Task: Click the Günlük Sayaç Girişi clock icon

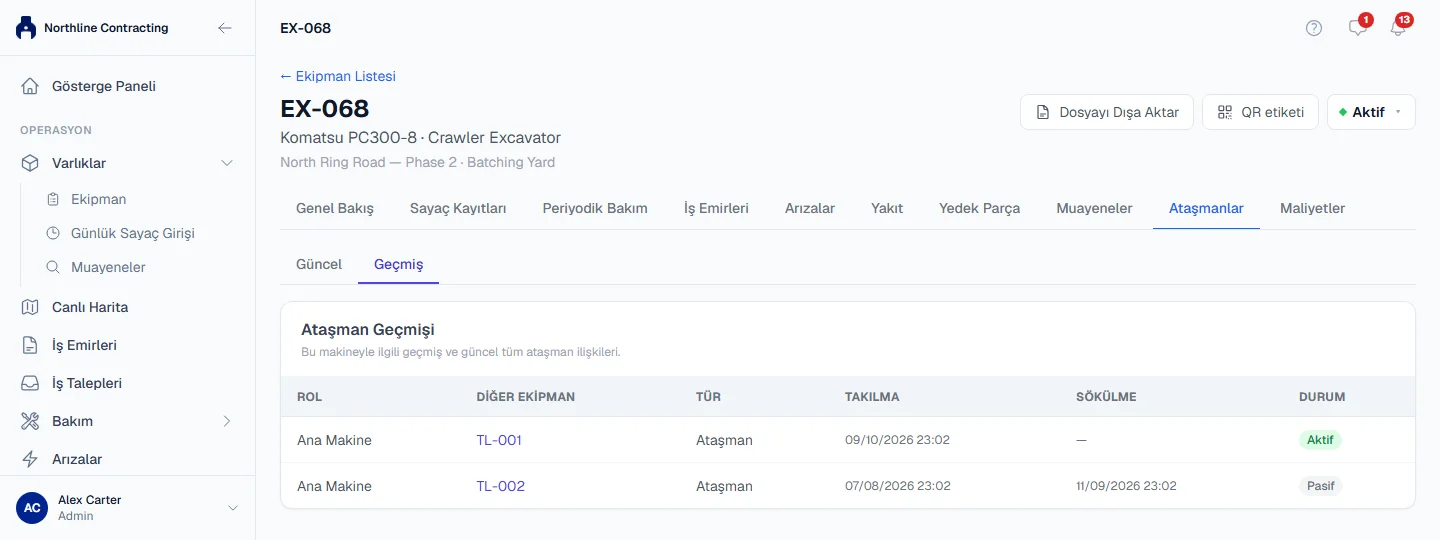Action: click(x=53, y=233)
